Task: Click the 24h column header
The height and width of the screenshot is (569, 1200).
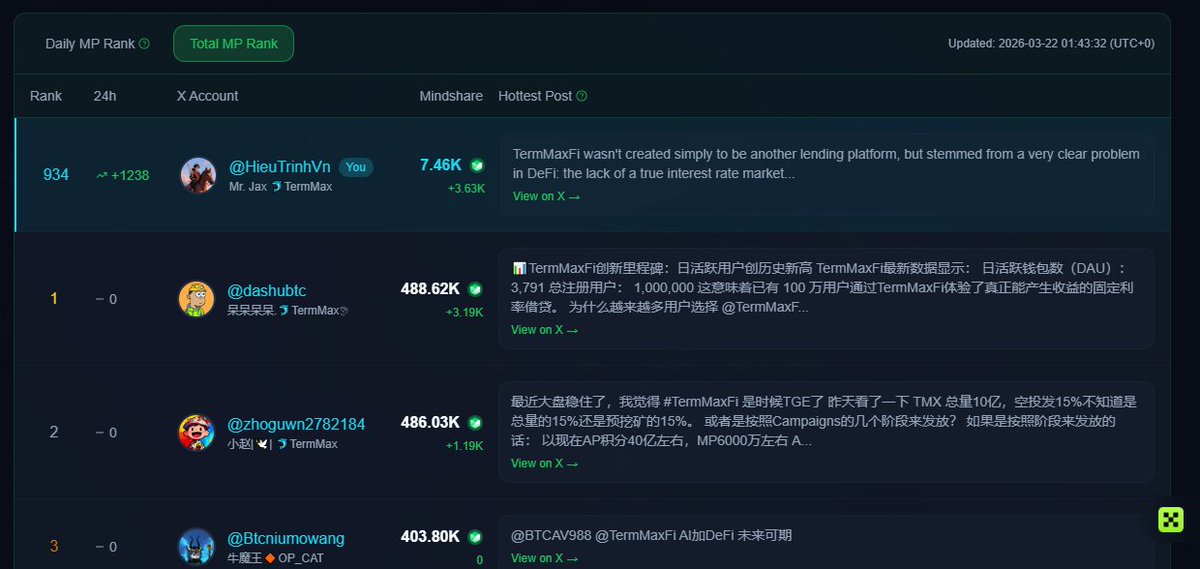Action: click(105, 96)
